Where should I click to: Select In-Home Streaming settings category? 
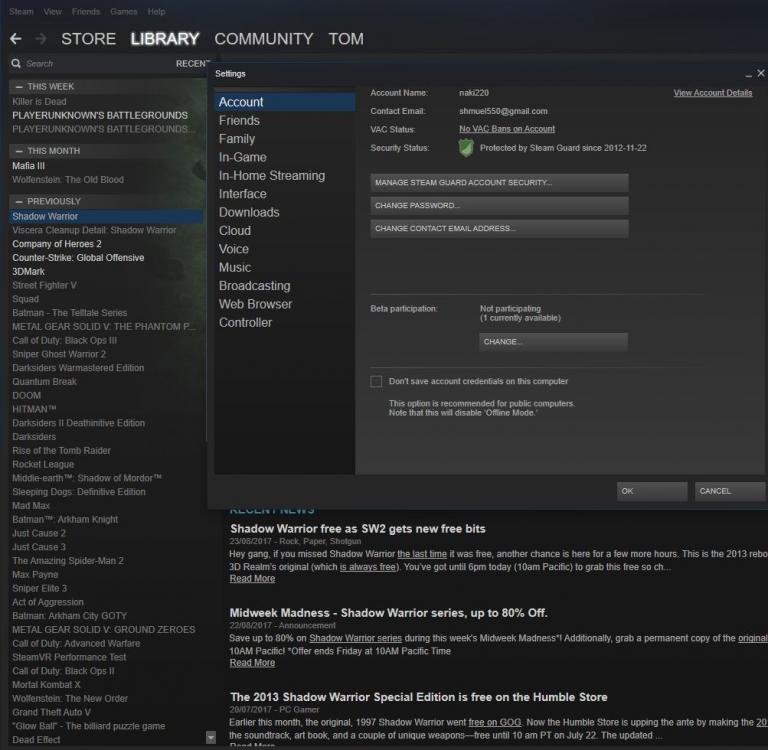[x=285, y=175]
